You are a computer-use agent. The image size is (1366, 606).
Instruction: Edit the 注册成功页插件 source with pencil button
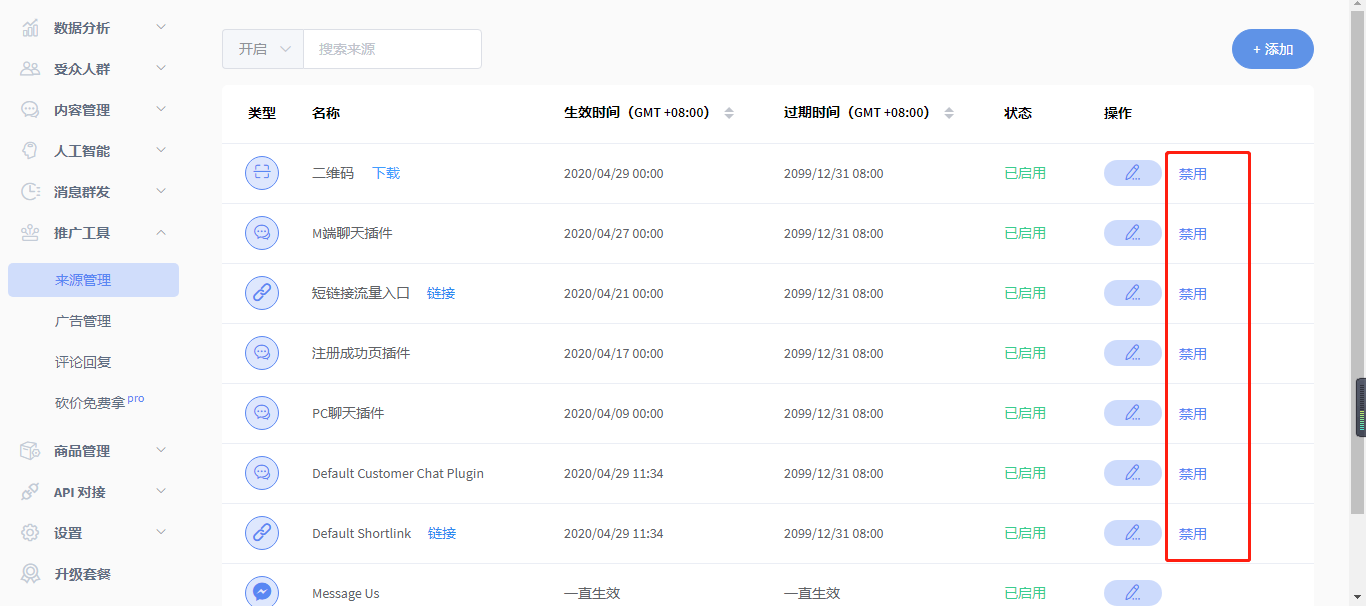tap(1133, 353)
